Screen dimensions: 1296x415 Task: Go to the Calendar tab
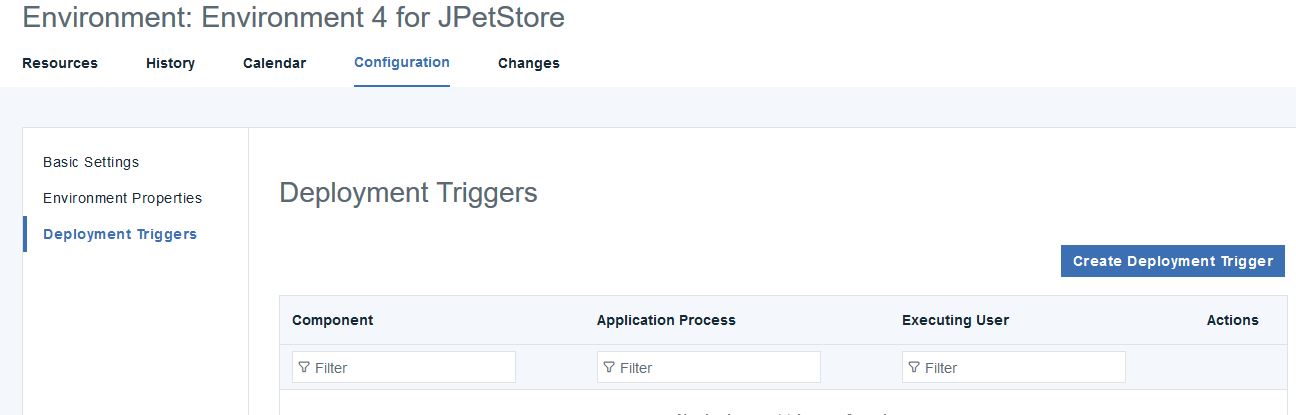(274, 63)
